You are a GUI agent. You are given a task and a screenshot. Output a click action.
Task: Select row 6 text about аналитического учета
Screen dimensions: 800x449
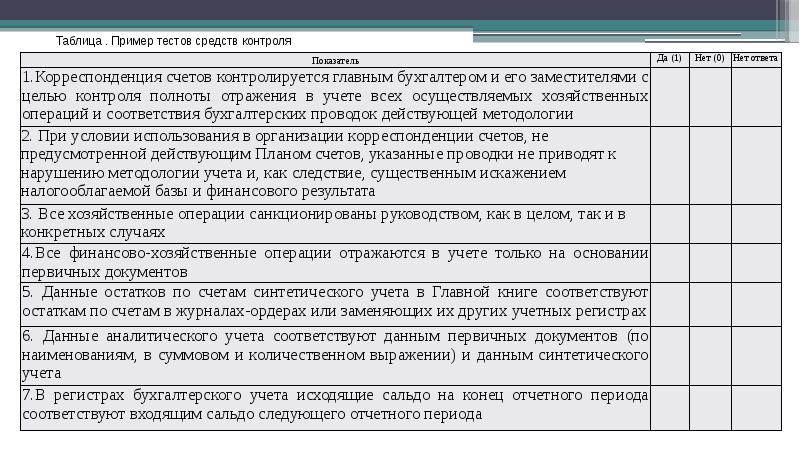click(335, 354)
